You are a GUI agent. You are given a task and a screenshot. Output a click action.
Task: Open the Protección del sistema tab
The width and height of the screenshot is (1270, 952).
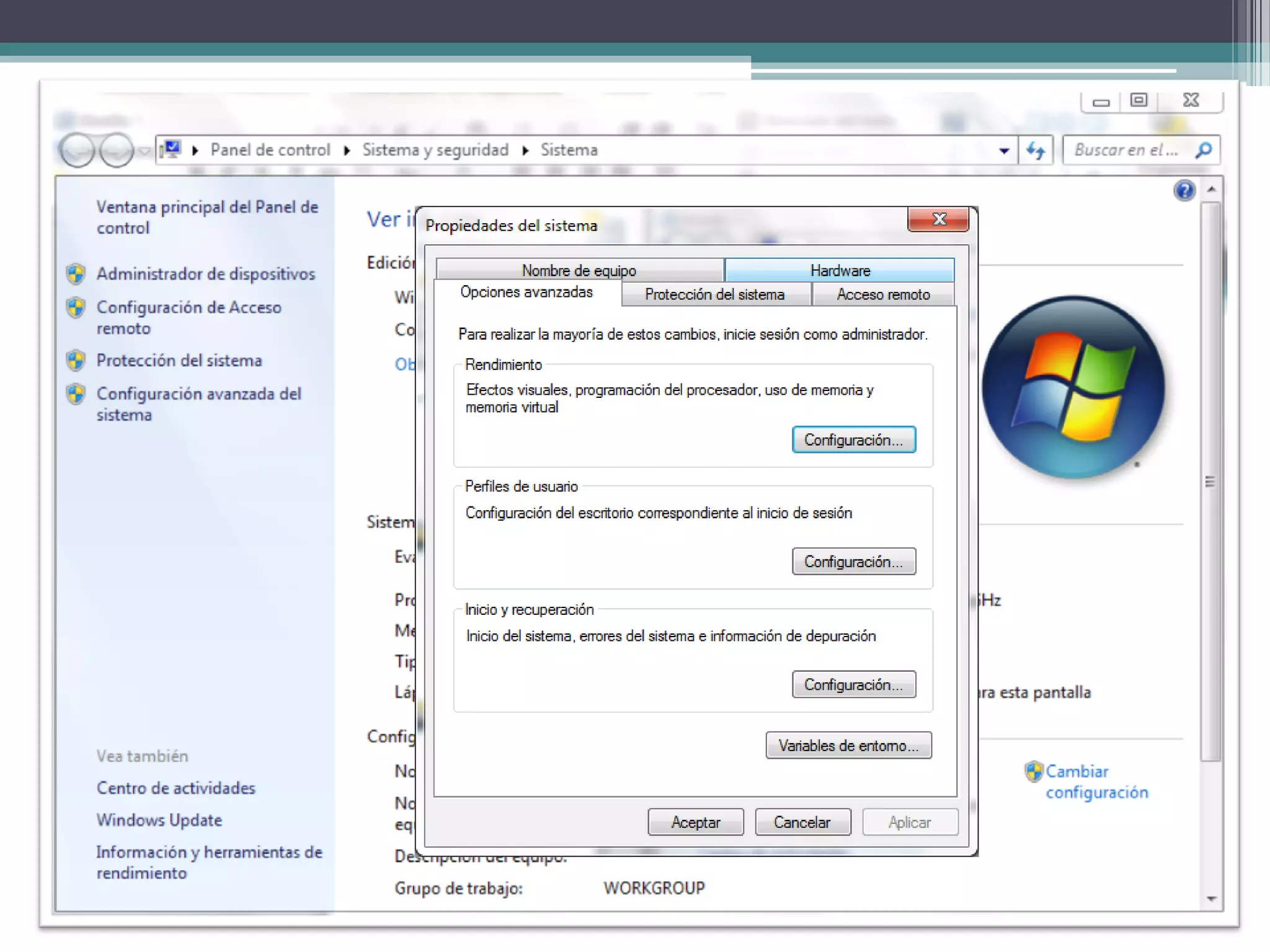(x=714, y=294)
